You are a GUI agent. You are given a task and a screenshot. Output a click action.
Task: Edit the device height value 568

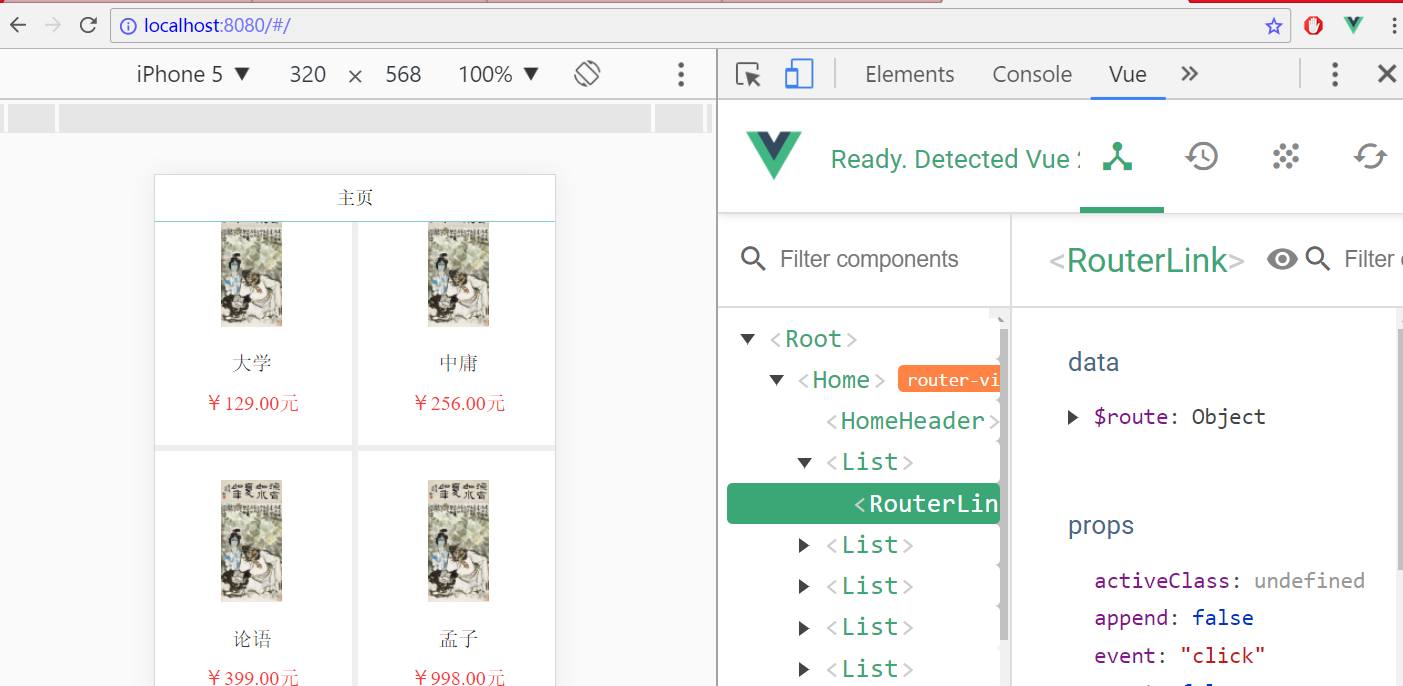point(403,74)
